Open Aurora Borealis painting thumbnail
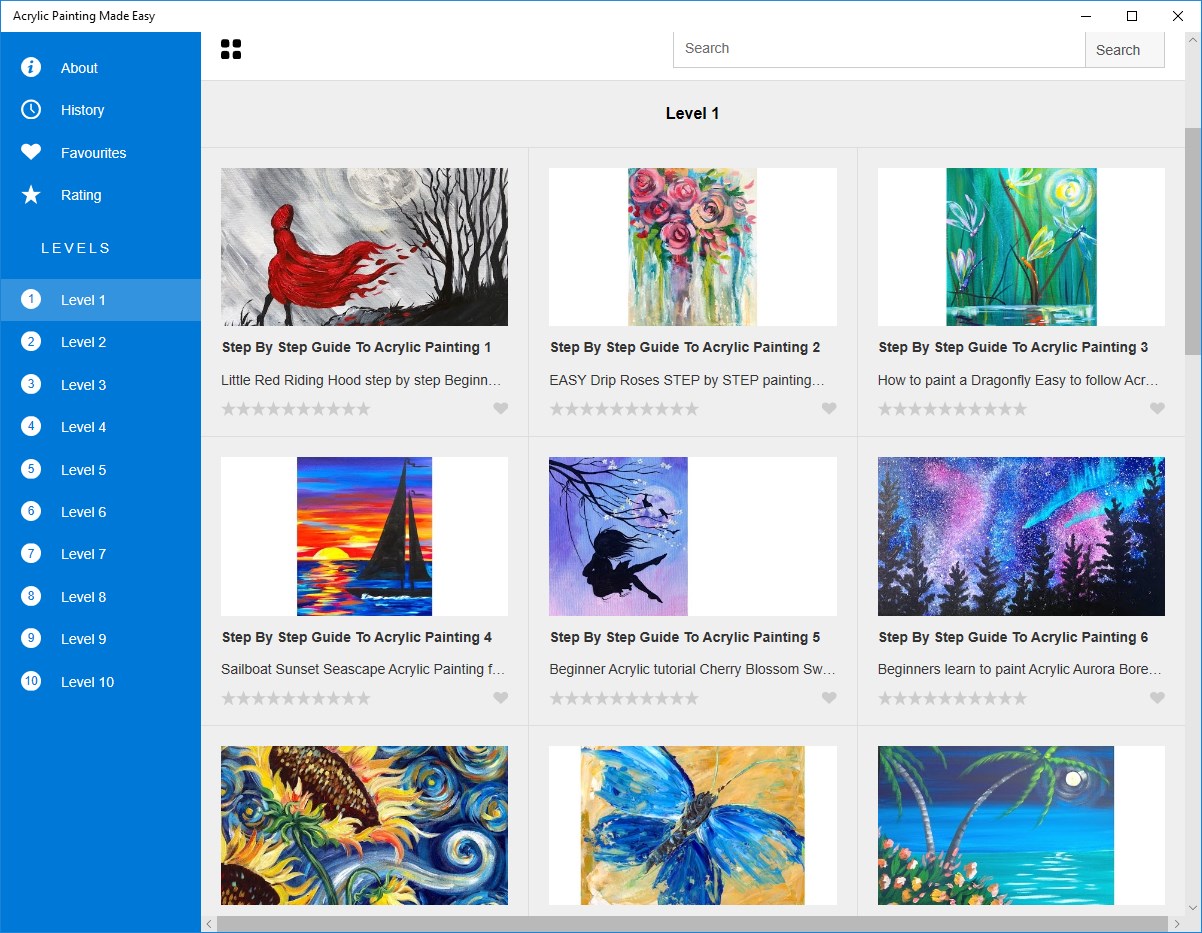Image resolution: width=1202 pixels, height=933 pixels. click(x=1021, y=536)
